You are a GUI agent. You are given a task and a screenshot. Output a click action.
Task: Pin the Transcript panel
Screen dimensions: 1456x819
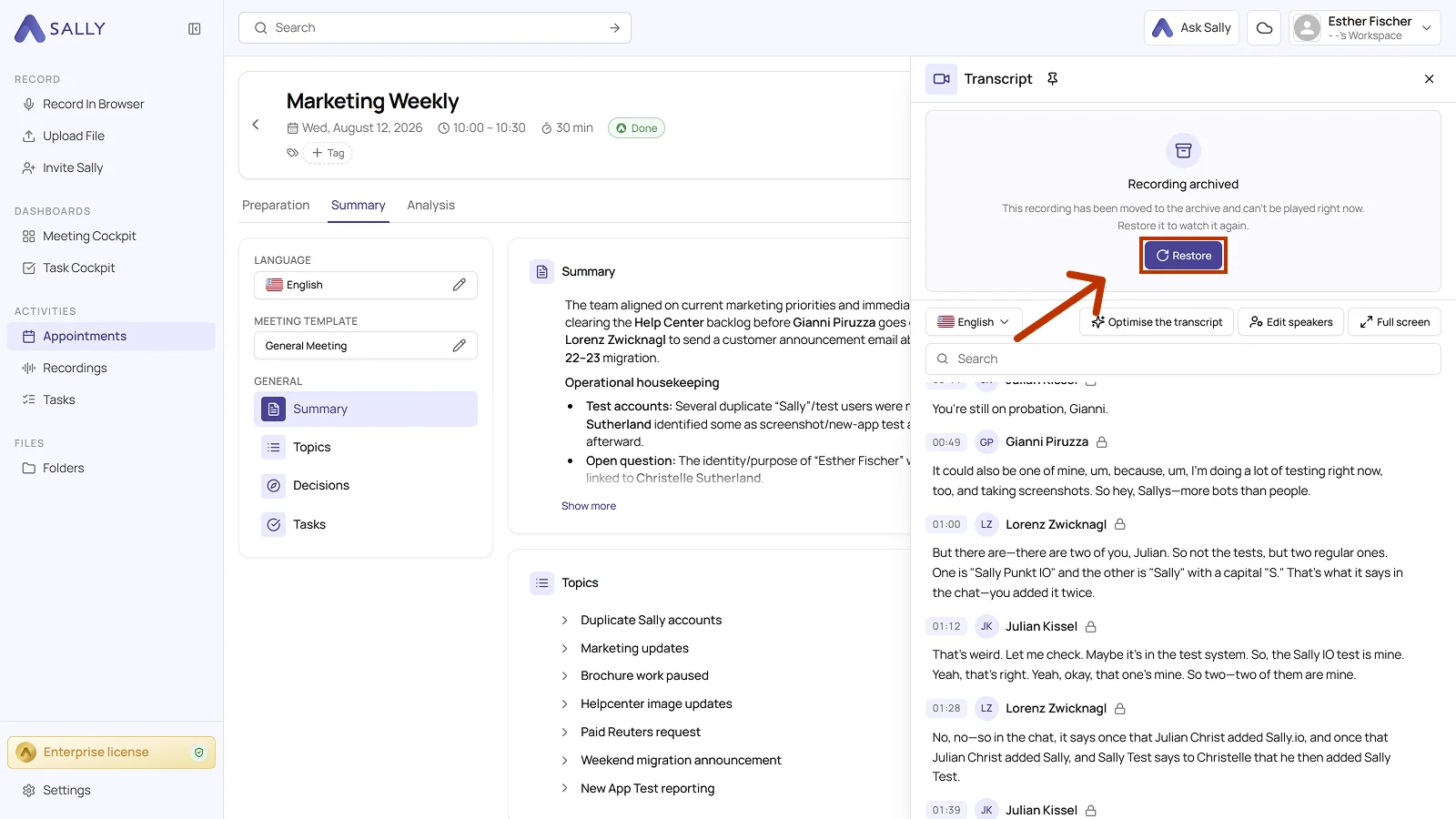[1053, 79]
